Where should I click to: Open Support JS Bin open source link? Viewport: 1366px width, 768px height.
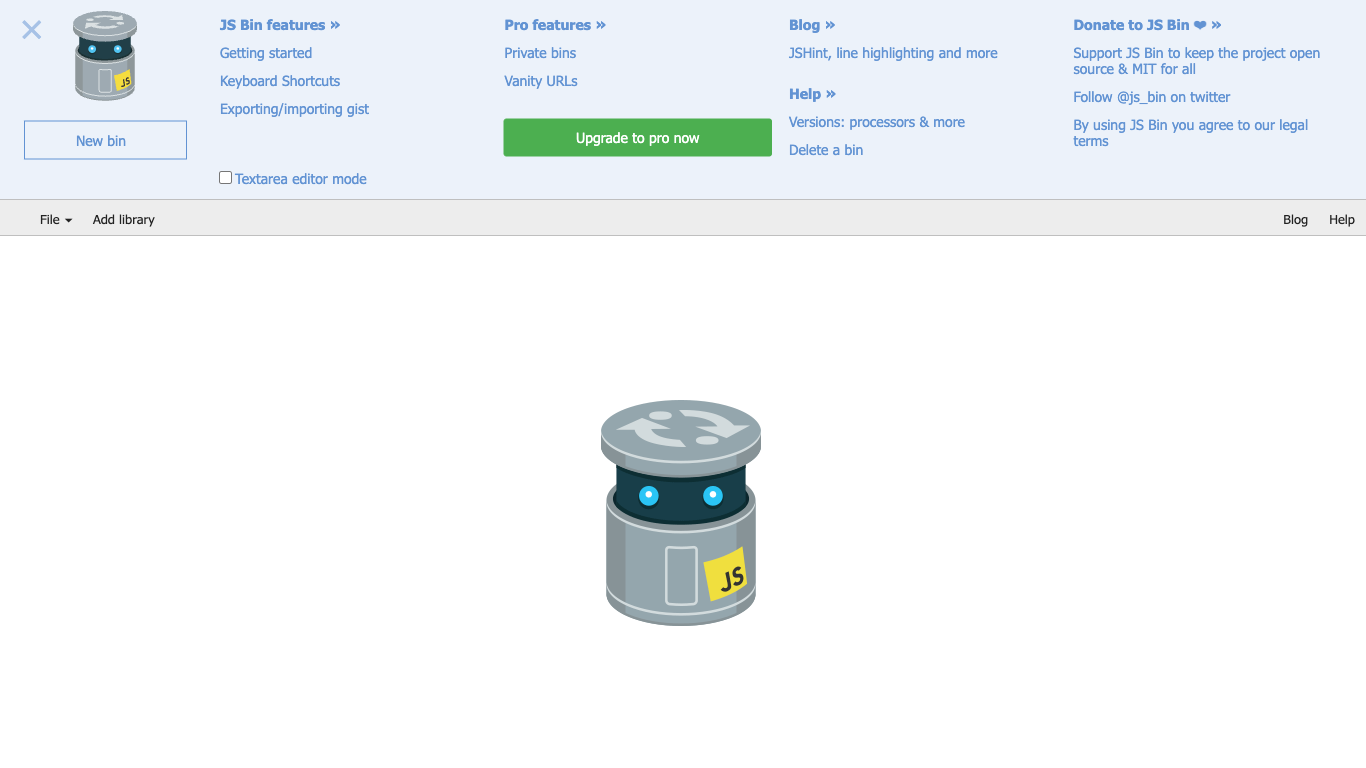coord(1197,61)
